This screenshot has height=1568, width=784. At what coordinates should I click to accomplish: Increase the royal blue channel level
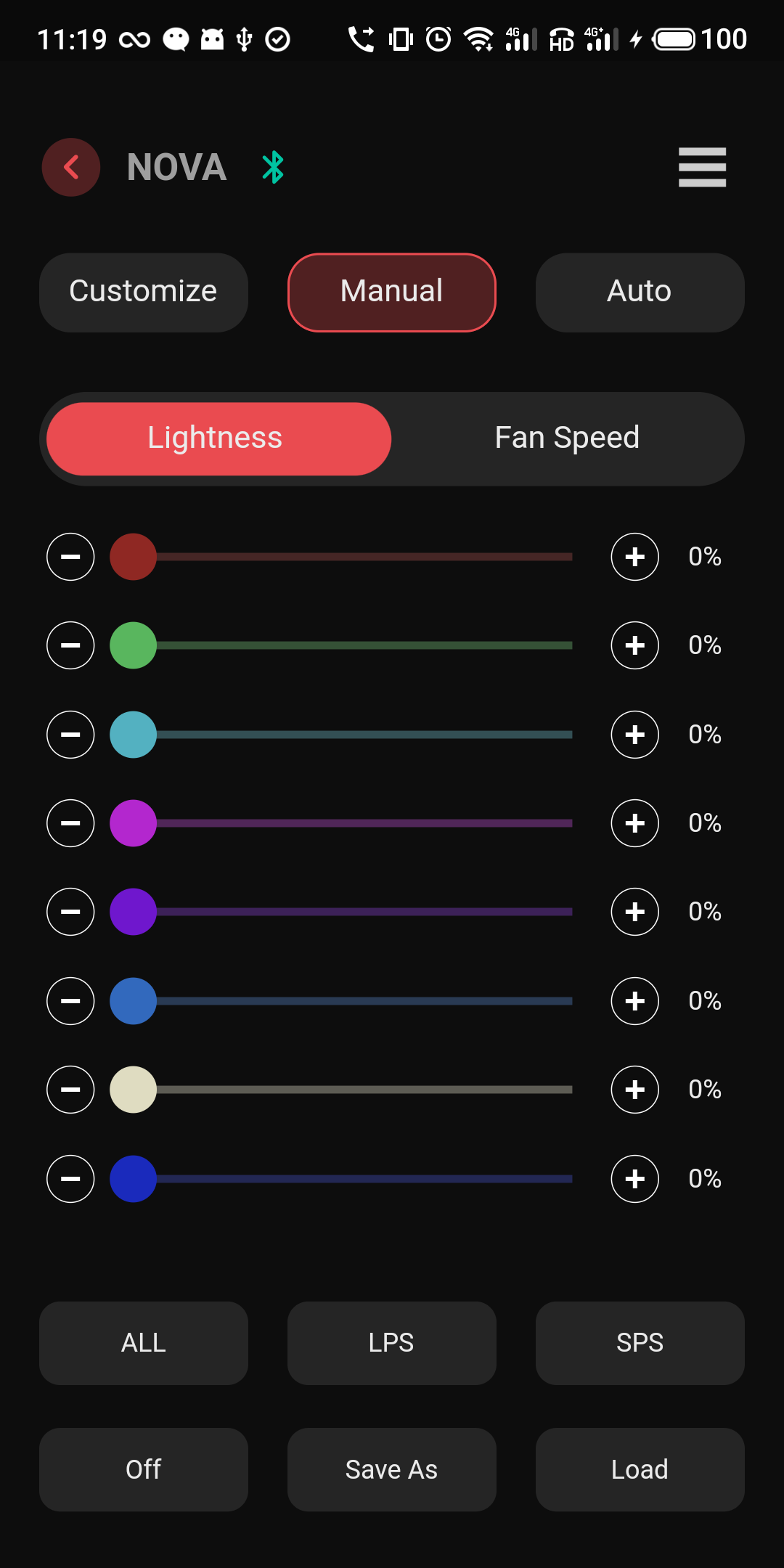tap(634, 1179)
